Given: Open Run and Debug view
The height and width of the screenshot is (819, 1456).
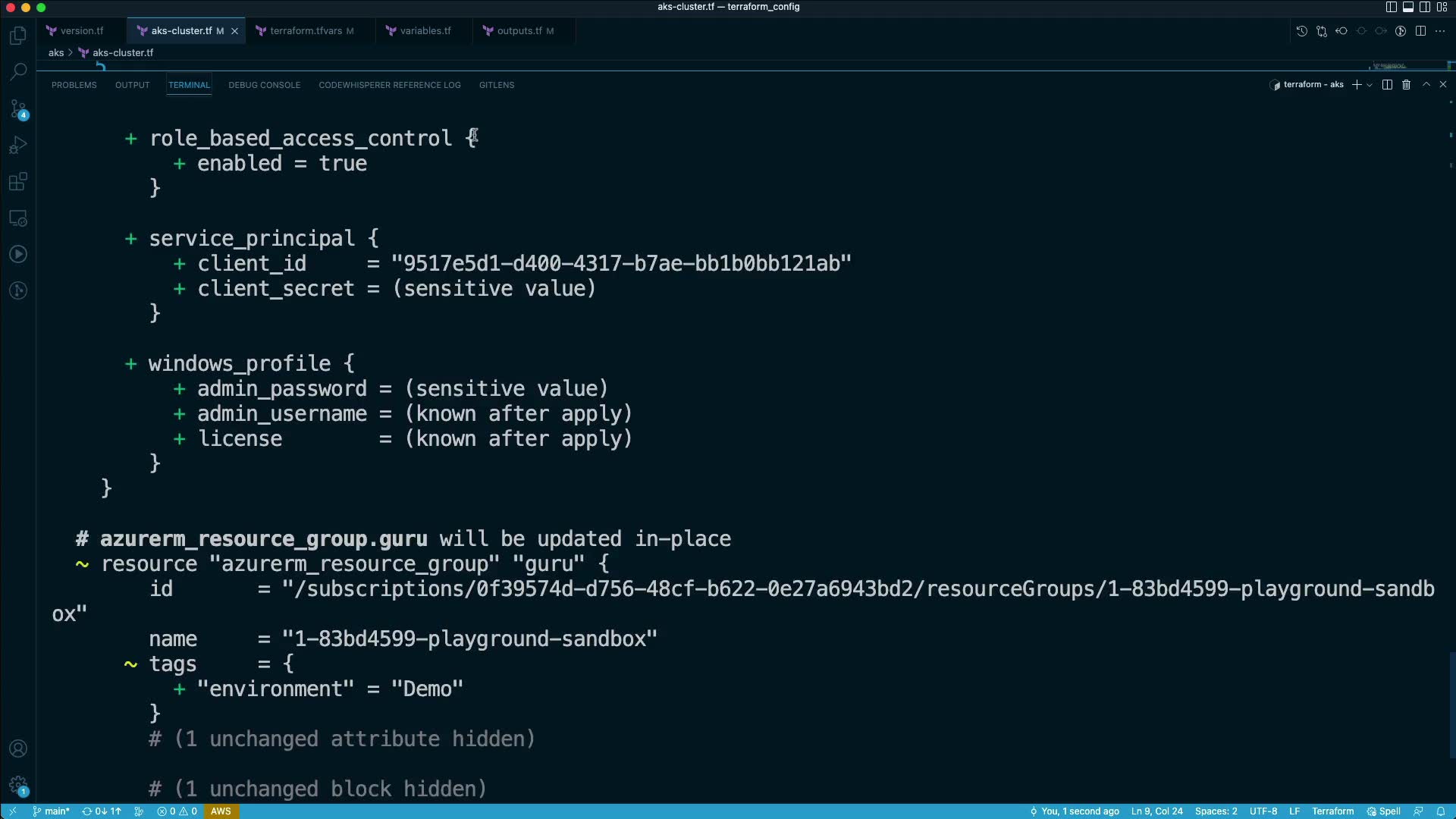Looking at the screenshot, I should click(x=18, y=145).
